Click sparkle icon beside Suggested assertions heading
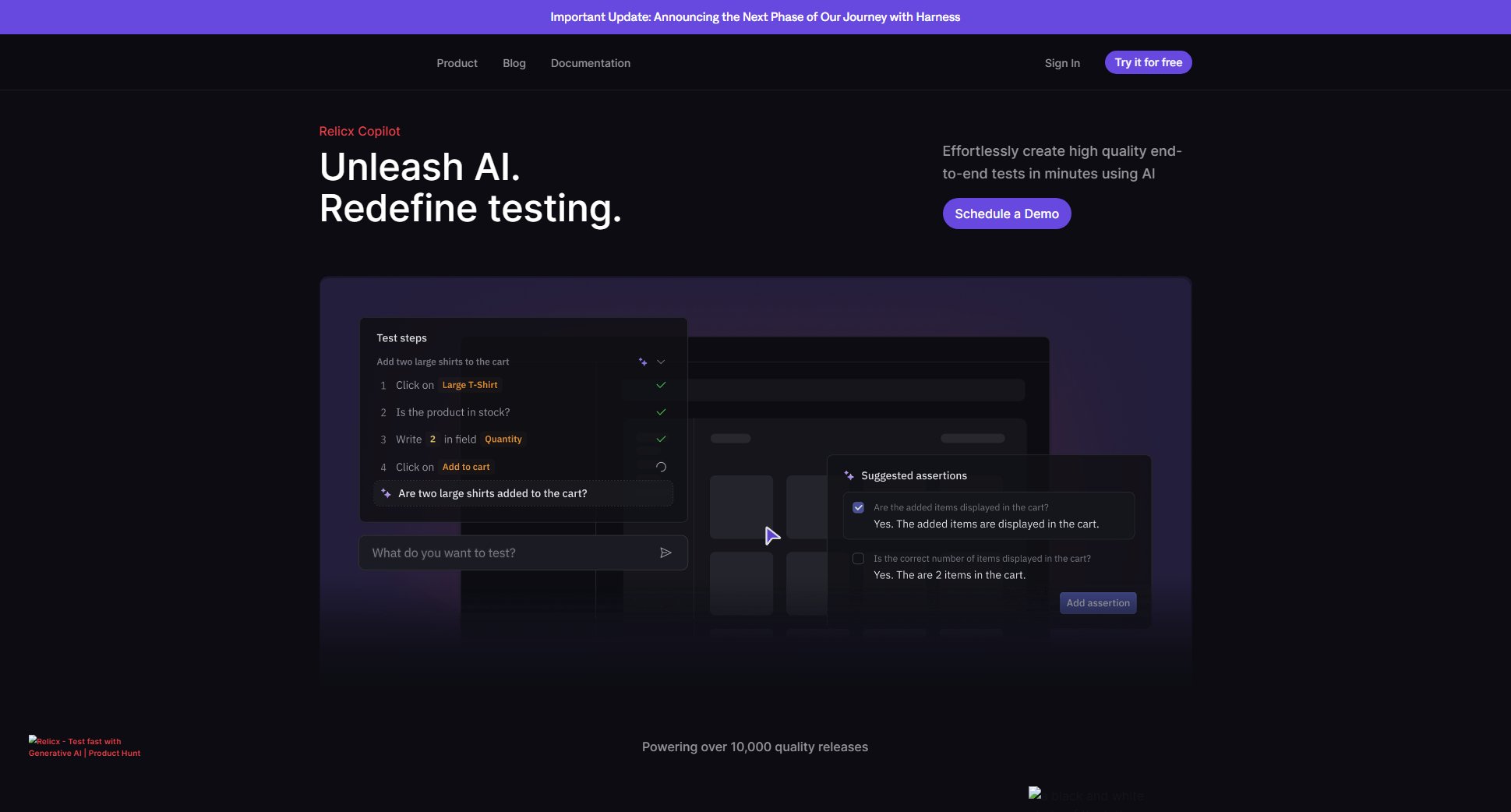1511x812 pixels. [x=849, y=475]
